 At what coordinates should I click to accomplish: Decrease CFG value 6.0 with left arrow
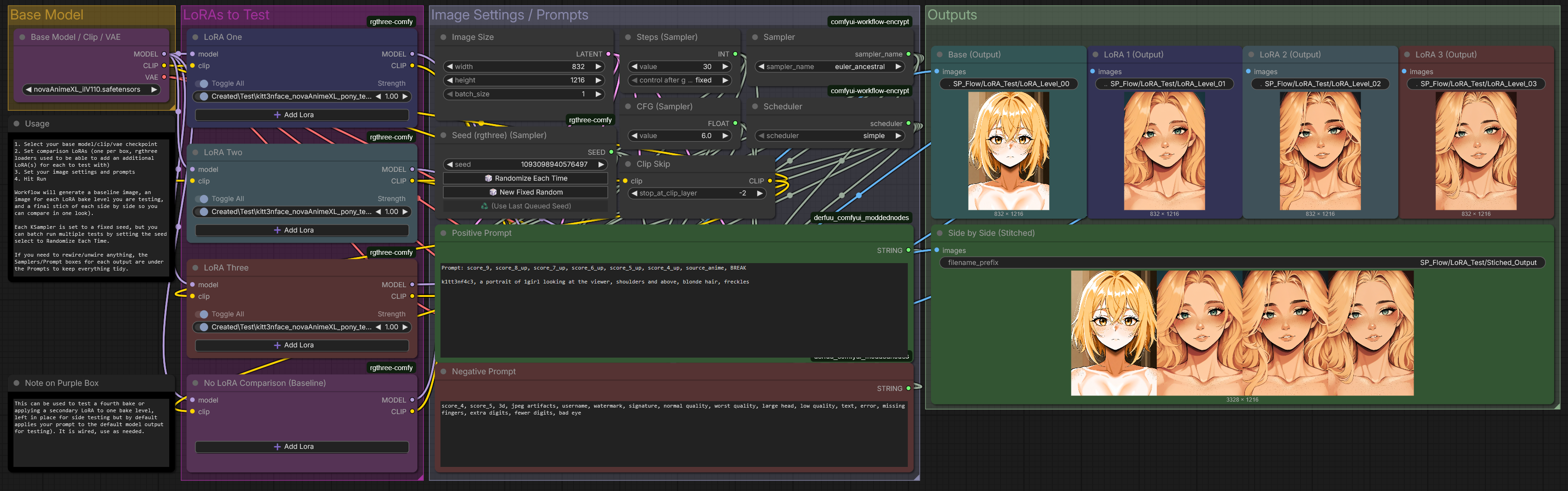pos(634,136)
